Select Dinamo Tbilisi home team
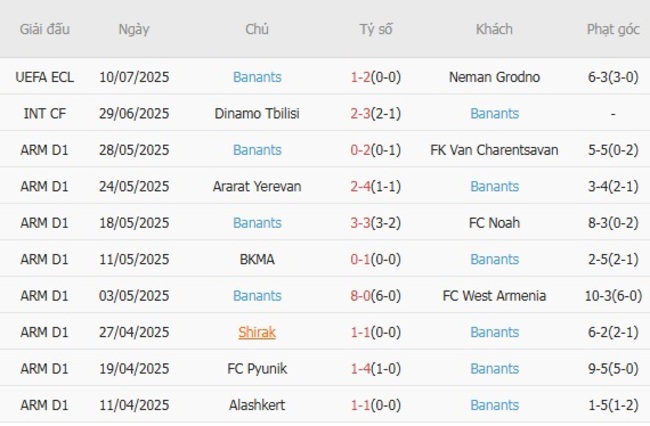This screenshot has width=650, height=426. pyautogui.click(x=257, y=114)
